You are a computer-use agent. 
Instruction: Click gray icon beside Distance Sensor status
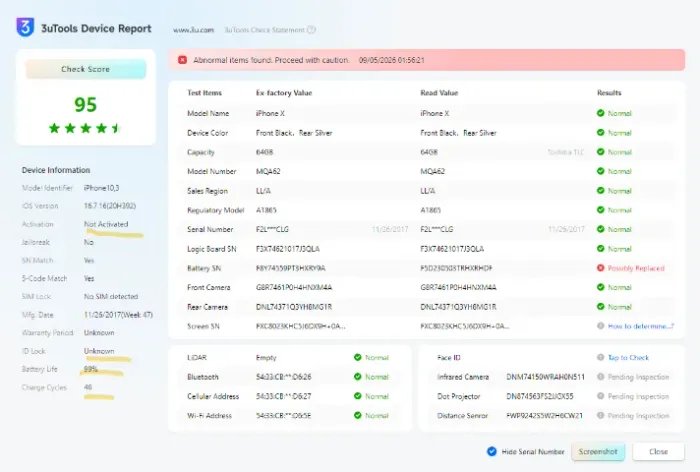[x=600, y=415]
